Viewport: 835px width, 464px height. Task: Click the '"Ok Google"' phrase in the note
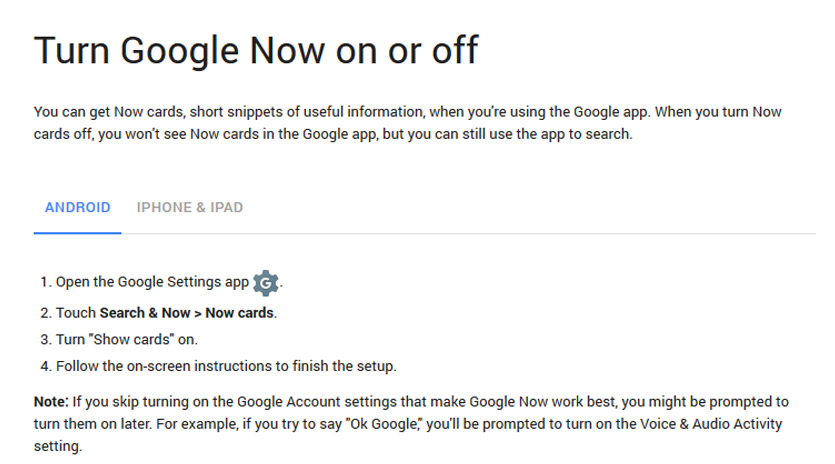pos(383,424)
